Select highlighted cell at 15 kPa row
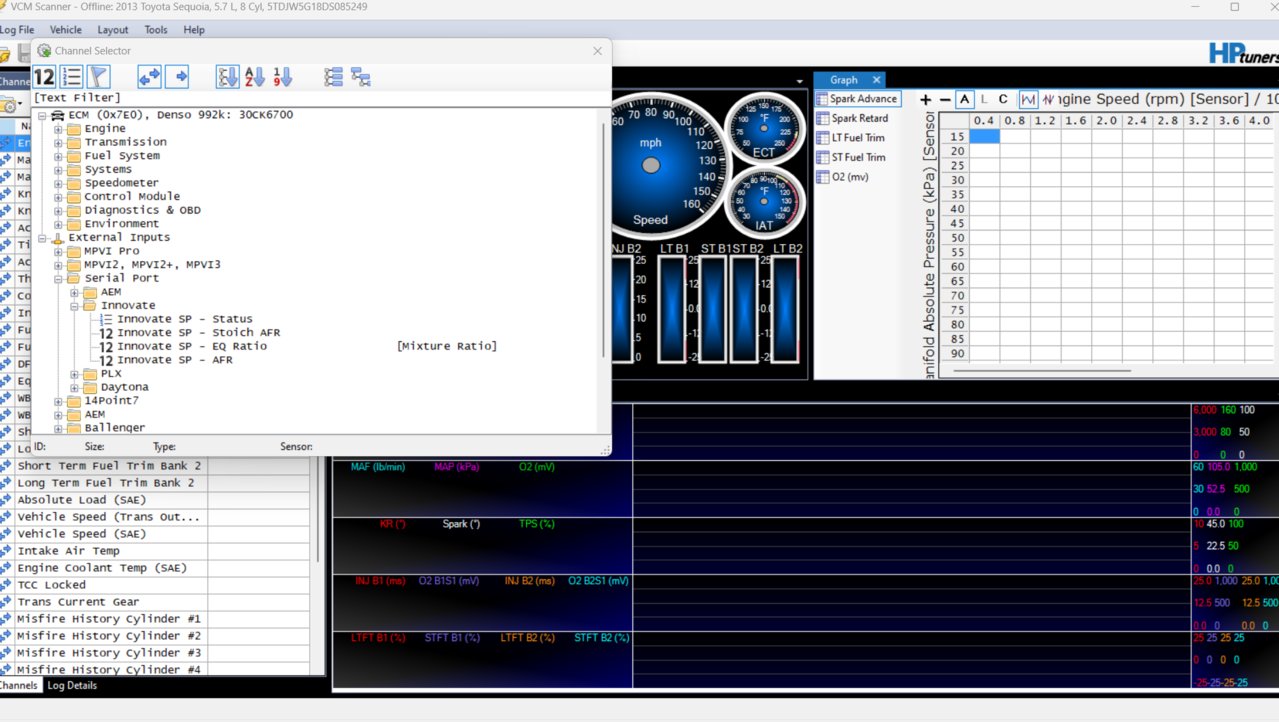The width and height of the screenshot is (1279, 722). 984,137
